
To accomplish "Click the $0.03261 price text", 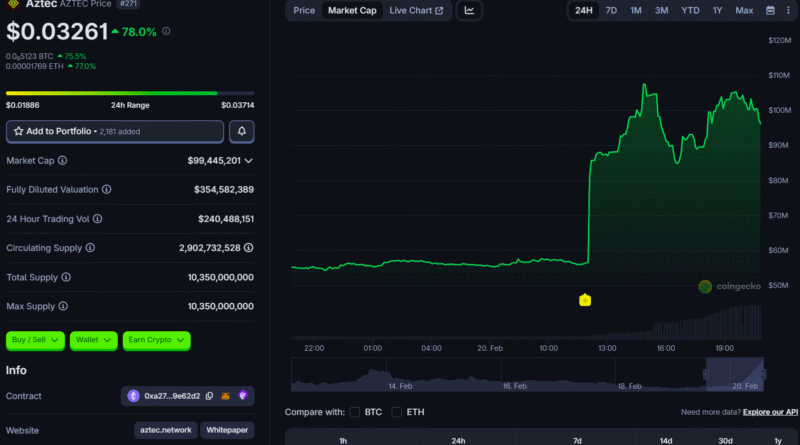I will tap(57, 32).
